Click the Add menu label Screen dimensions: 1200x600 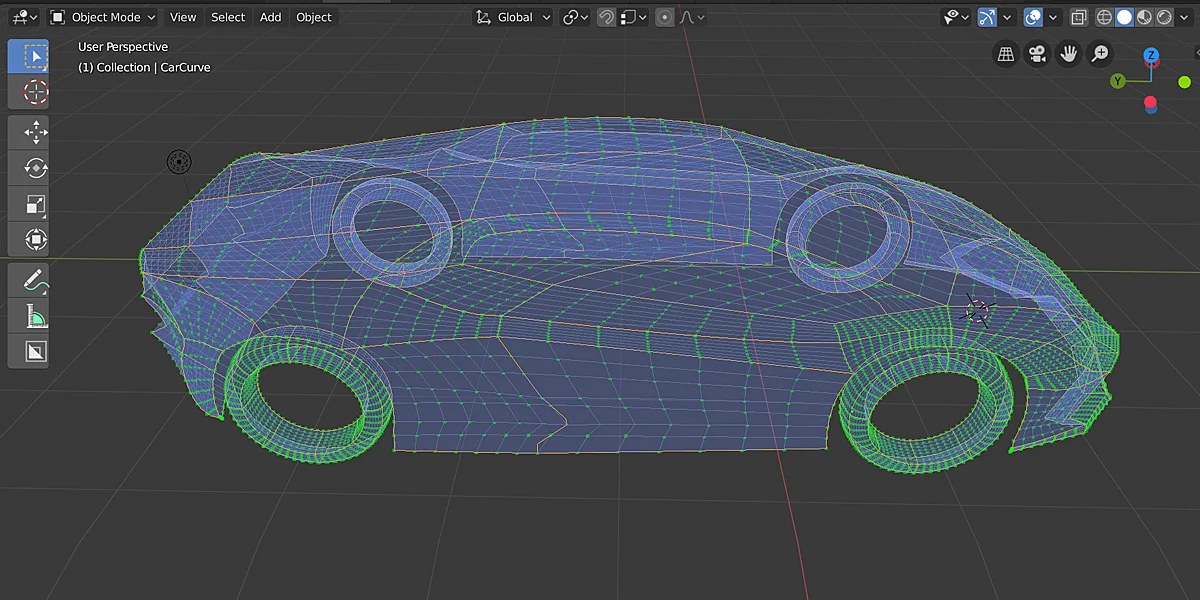tap(270, 17)
